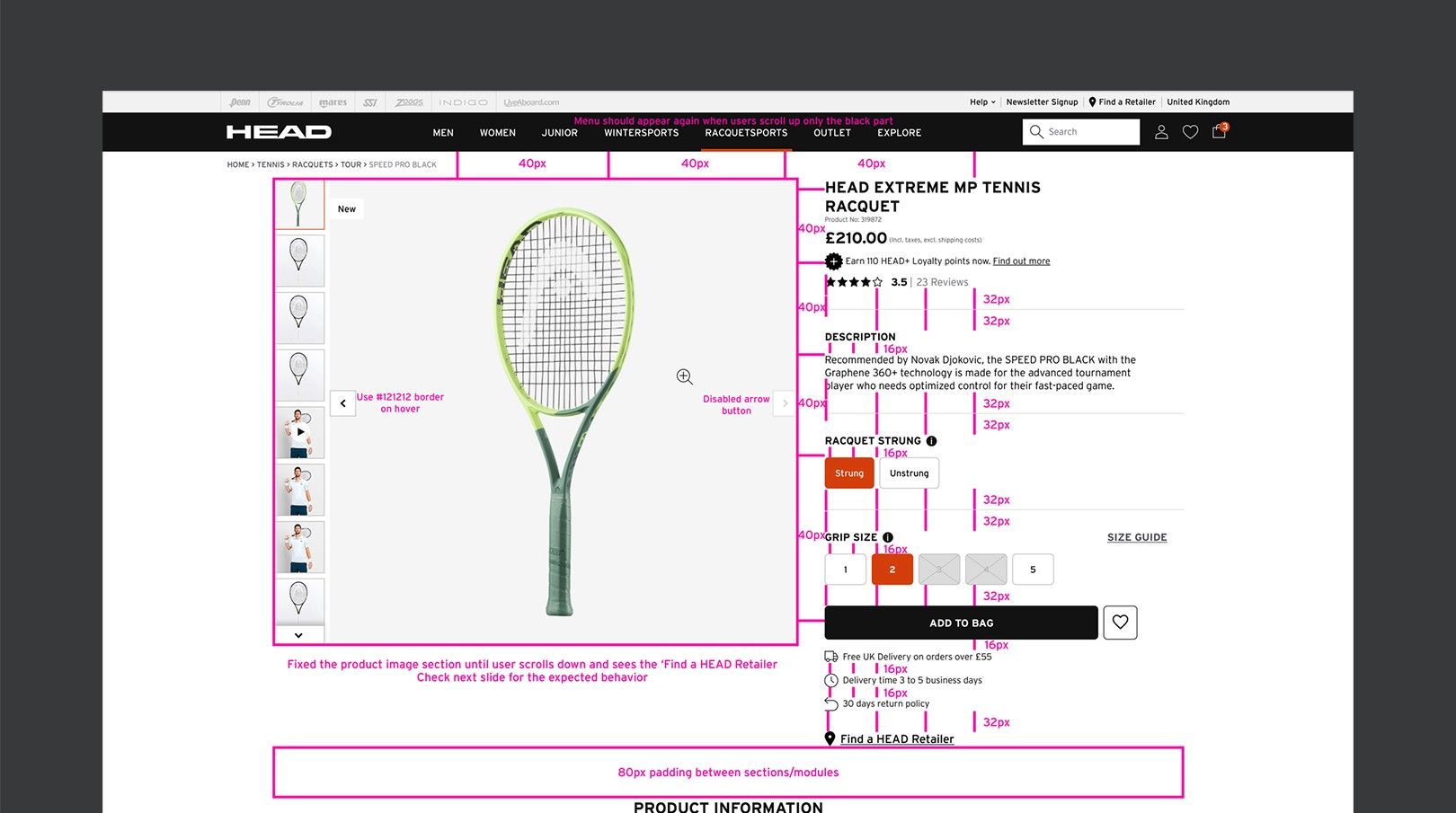Open the wishlist heart in the header
This screenshot has height=813, width=1456.
[x=1190, y=132]
